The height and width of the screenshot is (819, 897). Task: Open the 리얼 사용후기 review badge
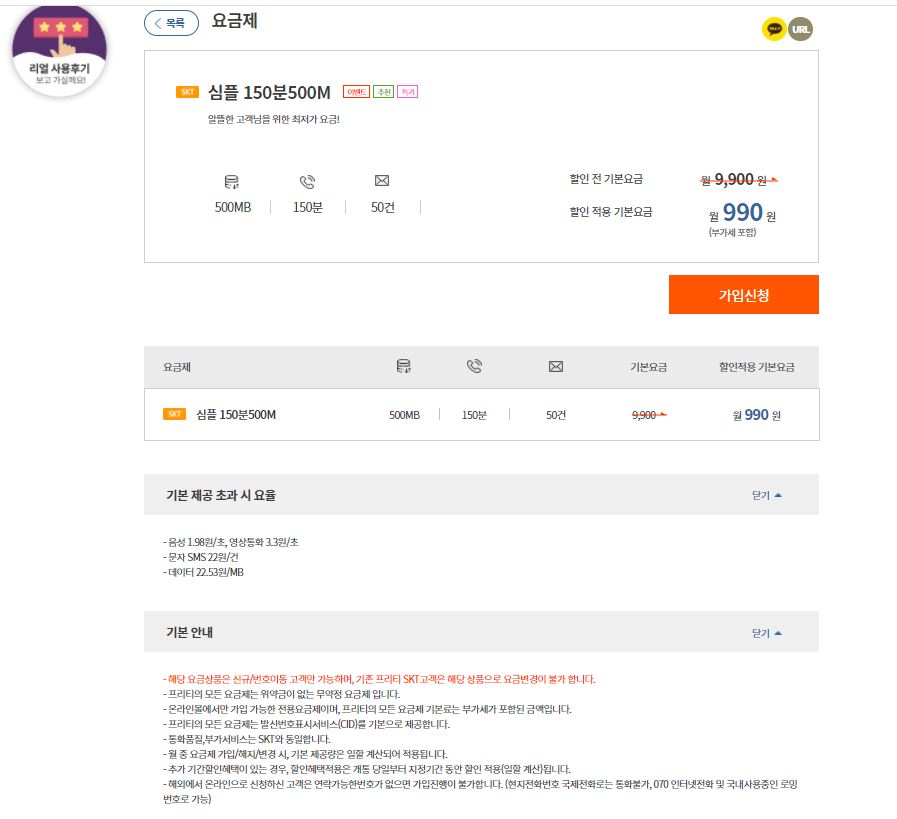[59, 51]
